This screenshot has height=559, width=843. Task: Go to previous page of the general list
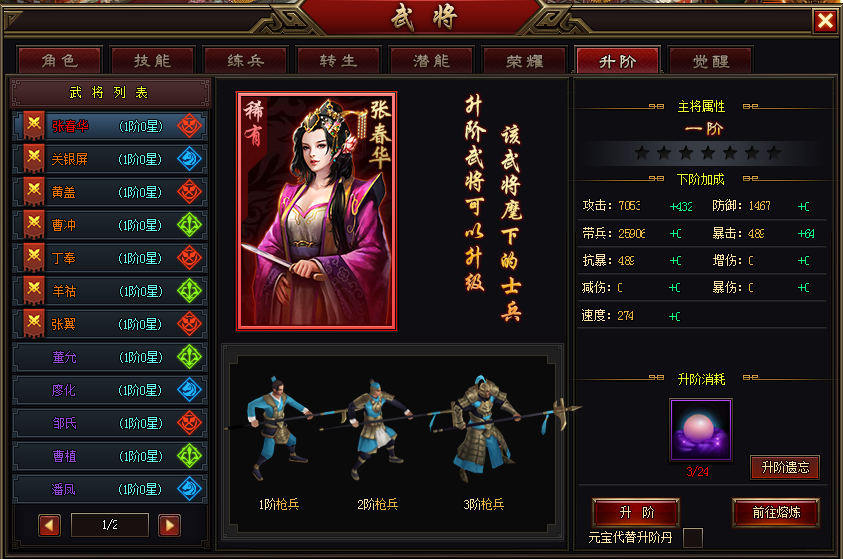pyautogui.click(x=49, y=525)
